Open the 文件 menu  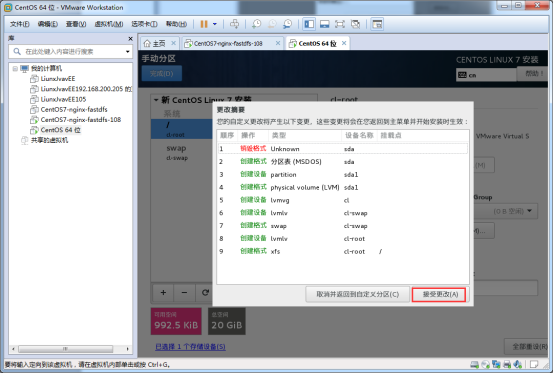(x=20, y=24)
